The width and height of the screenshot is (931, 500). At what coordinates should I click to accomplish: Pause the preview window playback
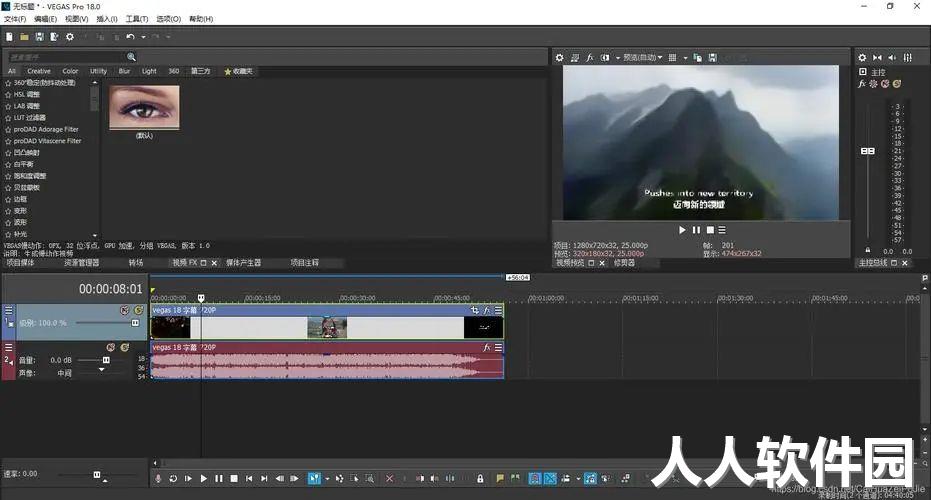696,230
